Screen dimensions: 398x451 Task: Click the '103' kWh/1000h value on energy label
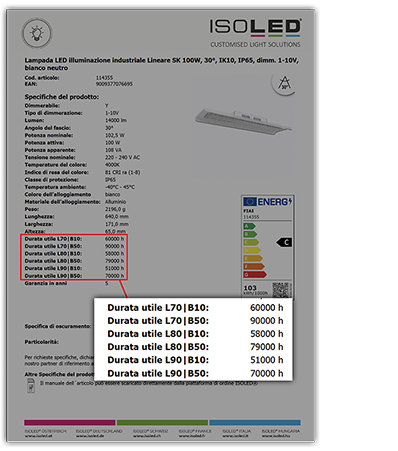250,288
